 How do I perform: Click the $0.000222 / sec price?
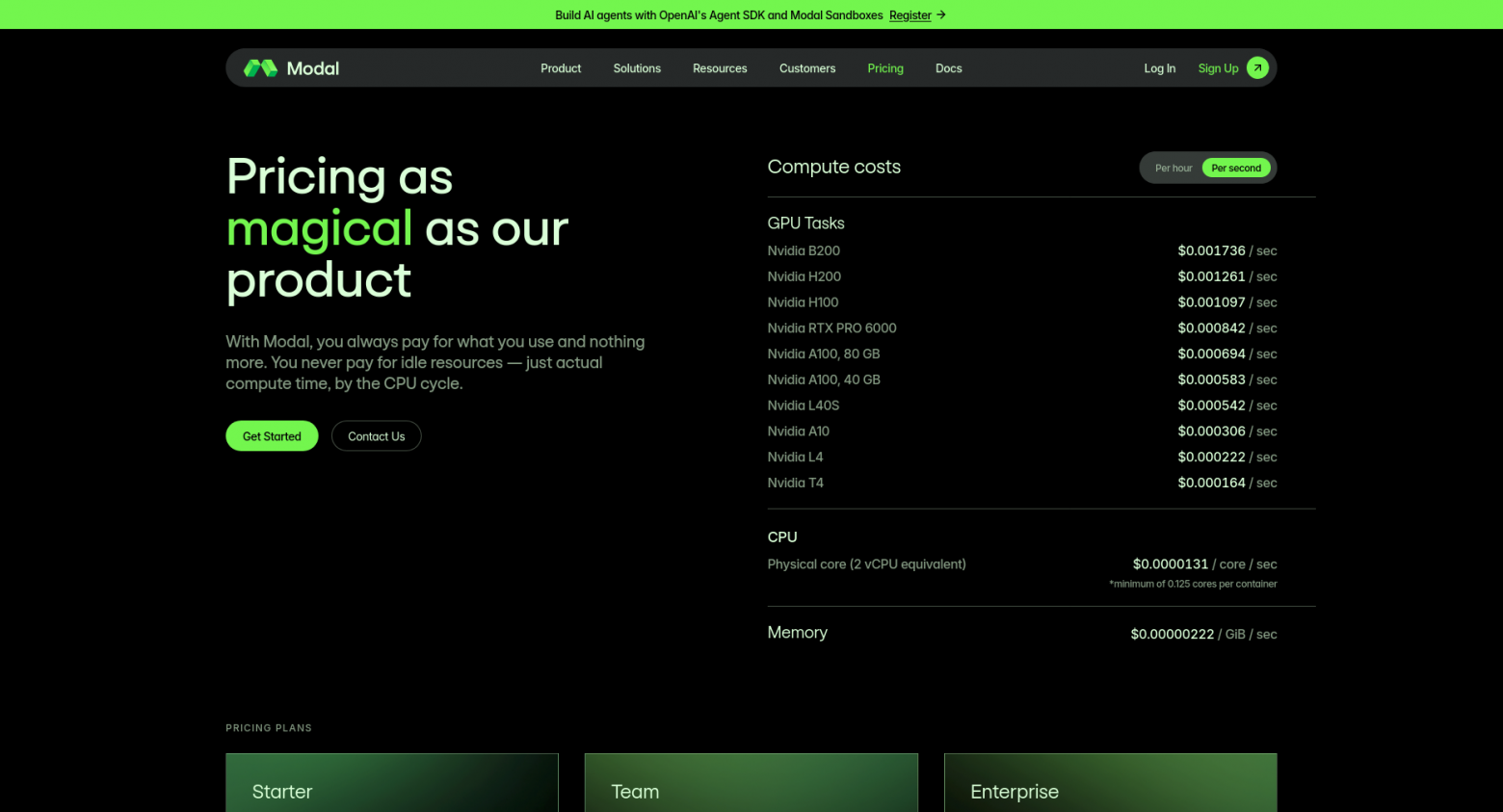[1227, 458]
